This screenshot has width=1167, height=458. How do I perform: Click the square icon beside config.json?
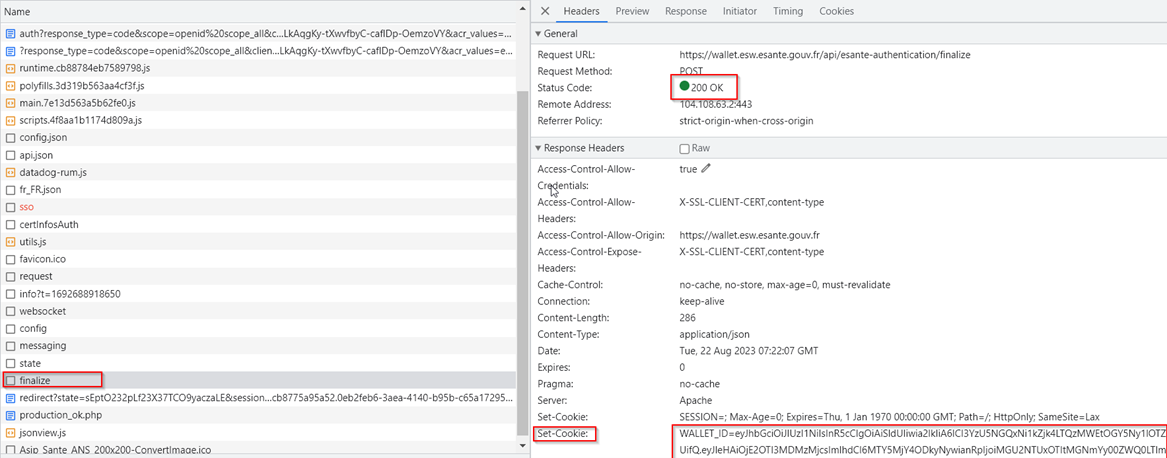click(11, 138)
